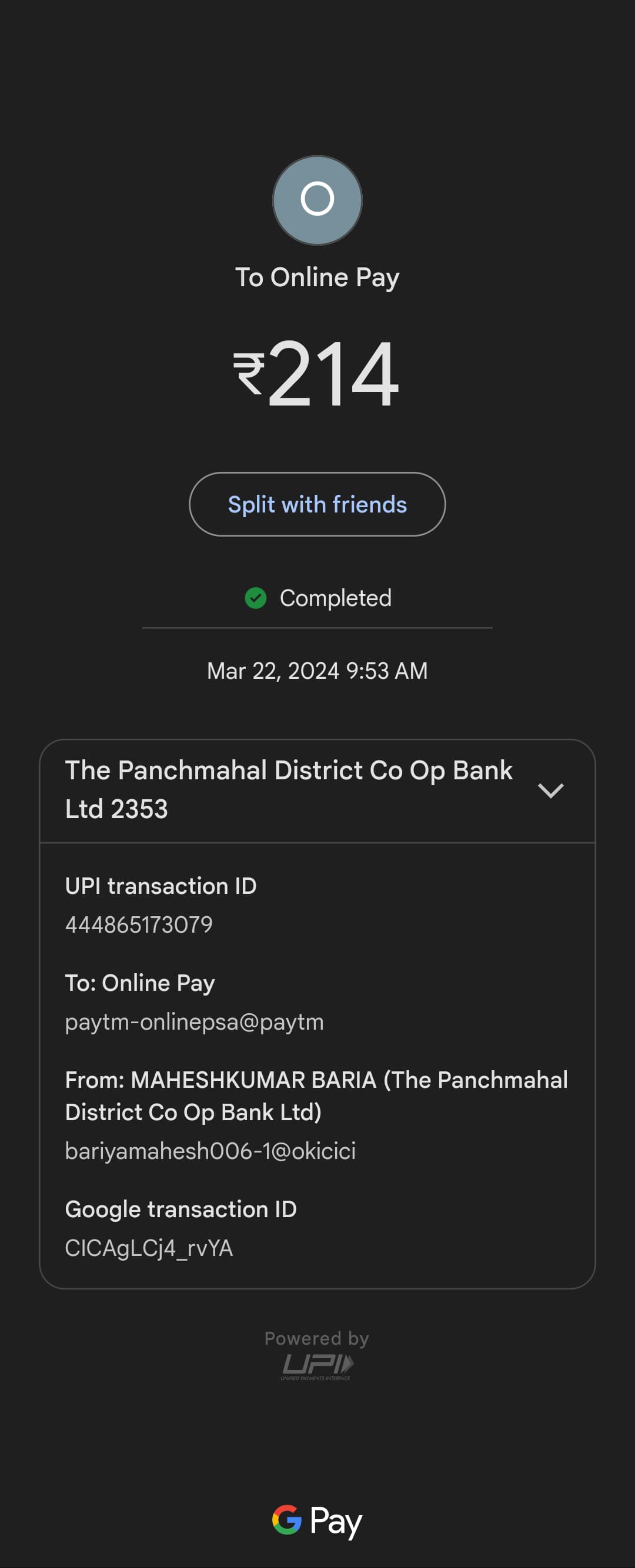This screenshot has width=635, height=1568.
Task: Click the Mar 22, 2024 9:53 AM timestamp
Action: pyautogui.click(x=317, y=671)
